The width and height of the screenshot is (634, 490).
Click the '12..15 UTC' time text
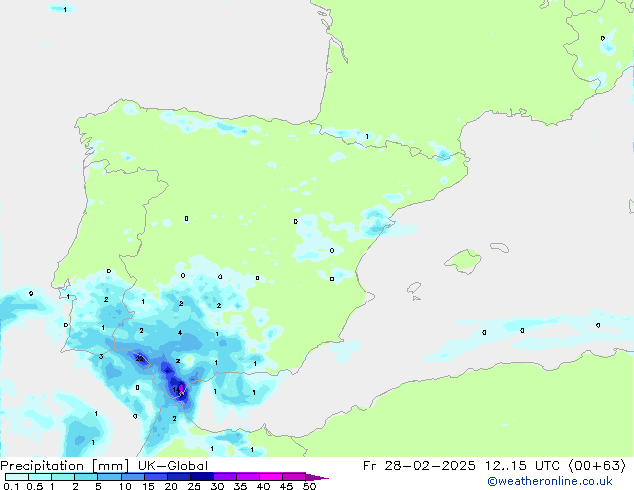[x=522, y=466]
